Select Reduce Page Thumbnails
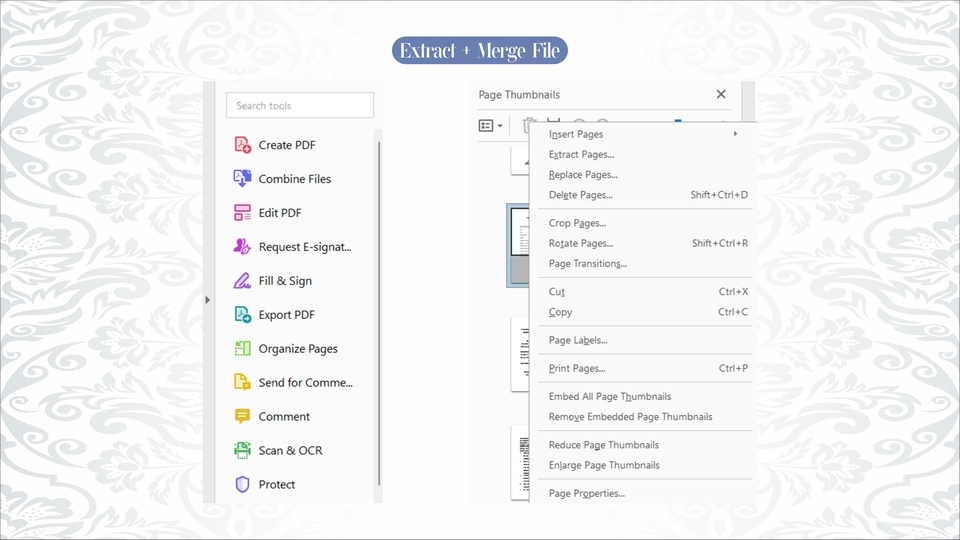Viewport: 960px width, 540px height. click(644, 444)
